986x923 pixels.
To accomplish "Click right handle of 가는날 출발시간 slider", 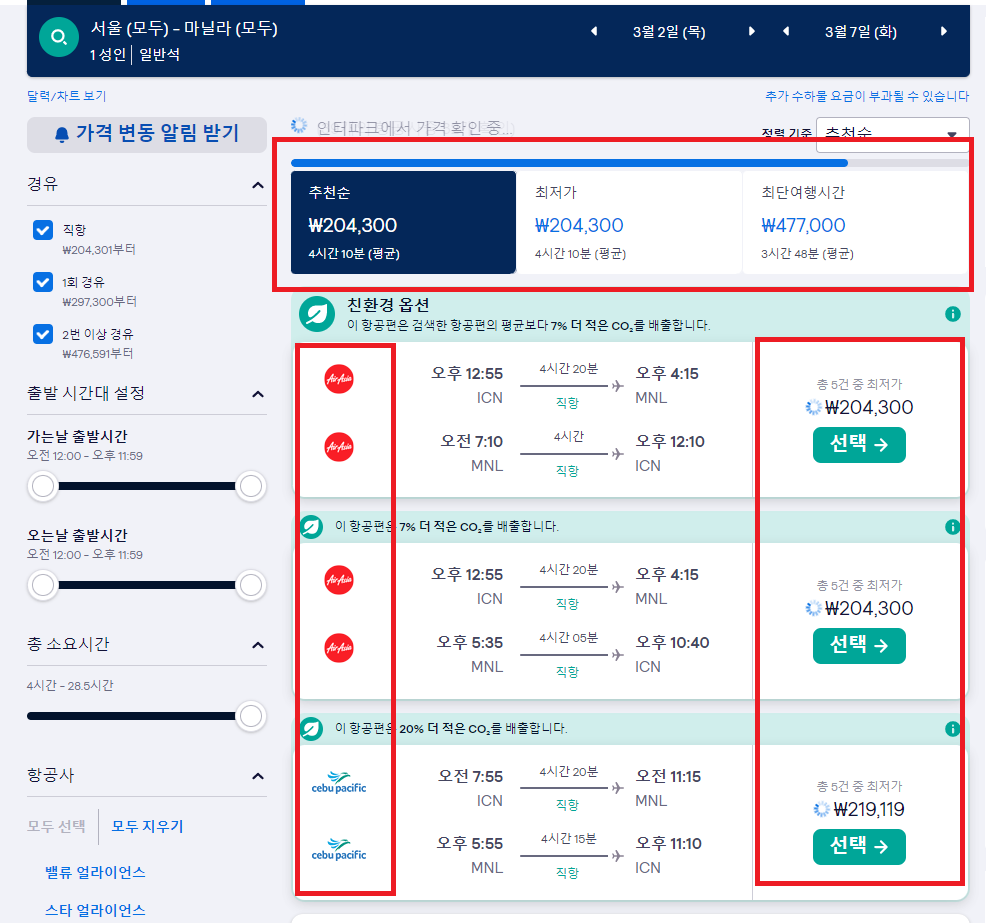I will 251,486.
